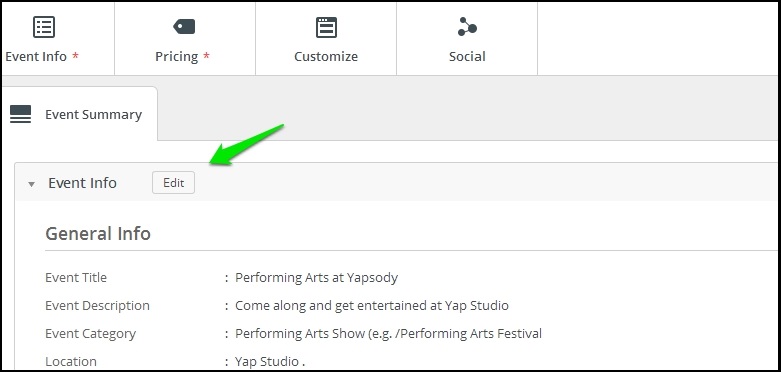Click the Event Summary panel icon
Viewport: 781px width, 372px height.
20,114
